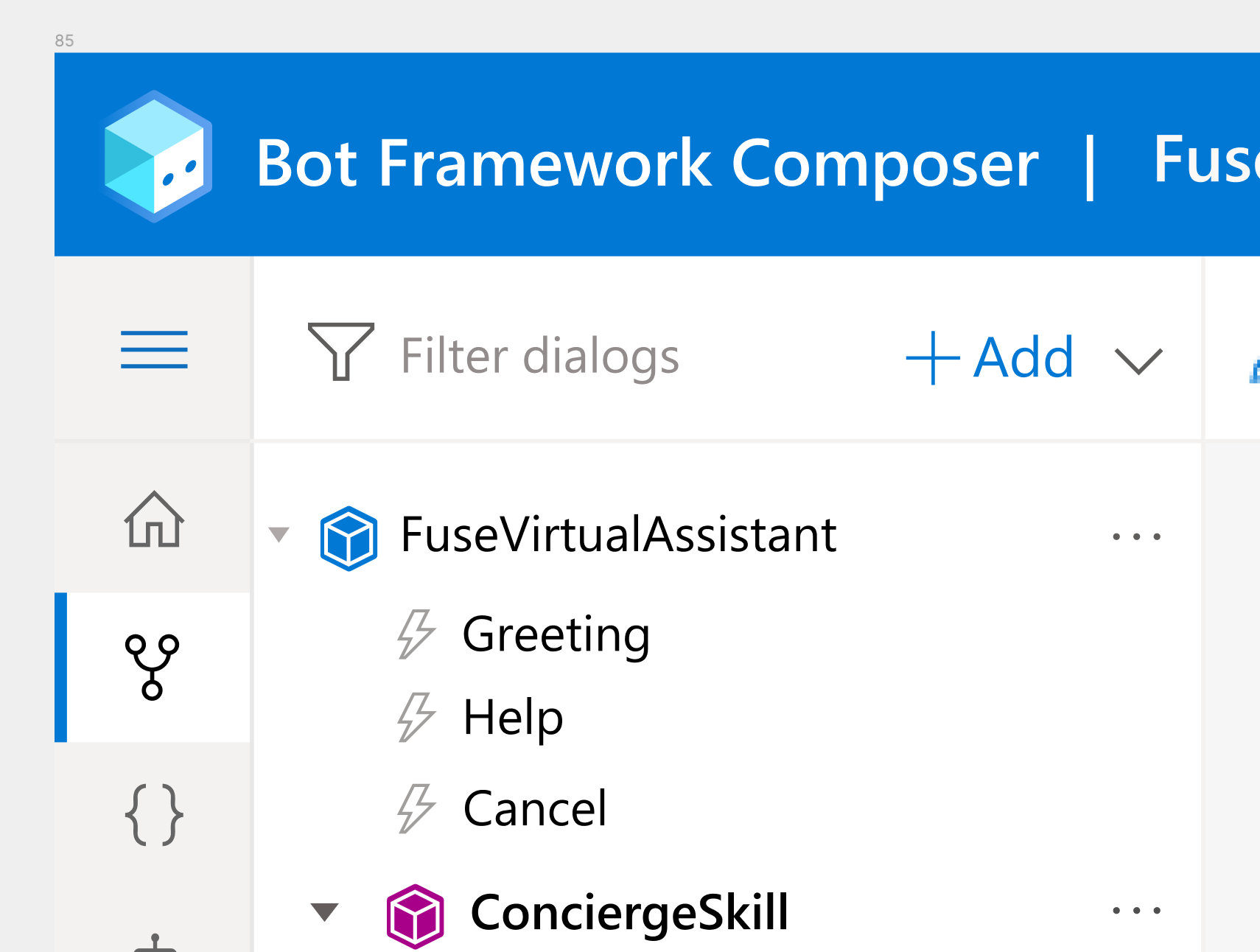This screenshot has width=1260, height=952.
Task: Open the Dialogs design view icon
Action: click(x=153, y=665)
